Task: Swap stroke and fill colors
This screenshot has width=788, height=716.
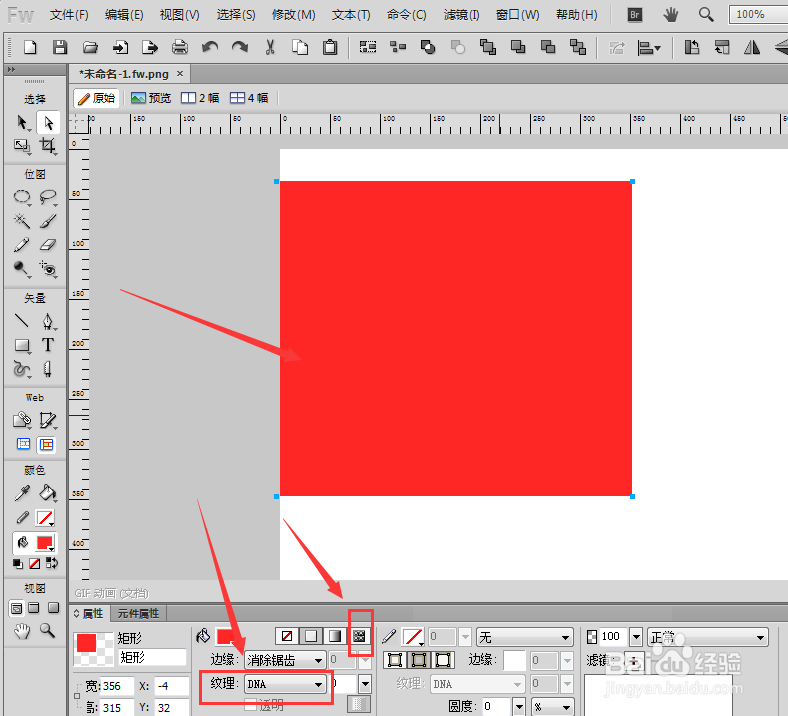Action: pos(52,563)
